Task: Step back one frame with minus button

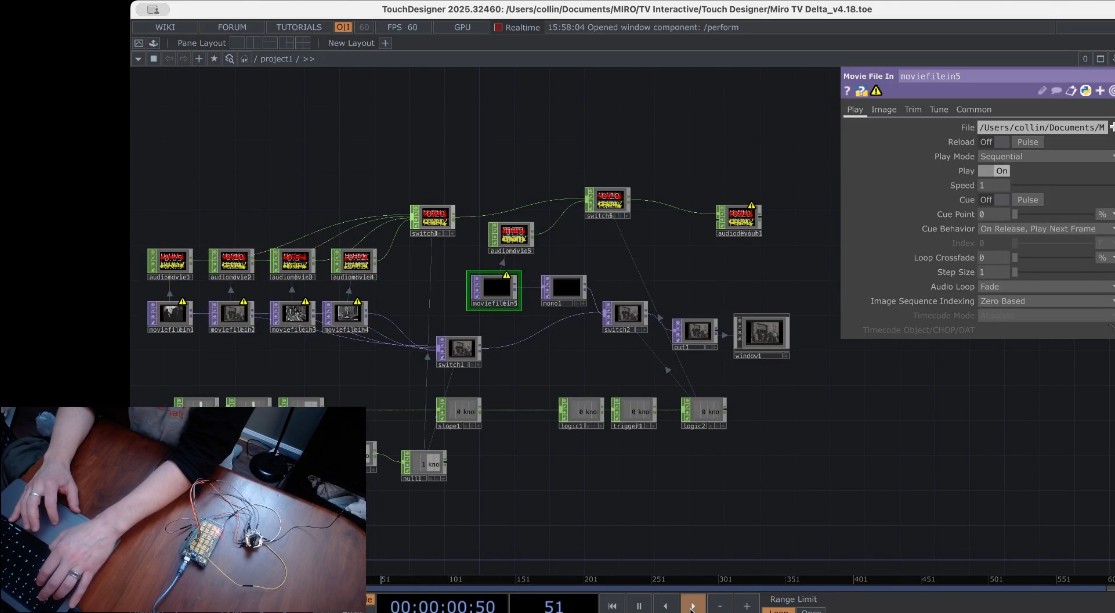Action: pyautogui.click(x=720, y=606)
